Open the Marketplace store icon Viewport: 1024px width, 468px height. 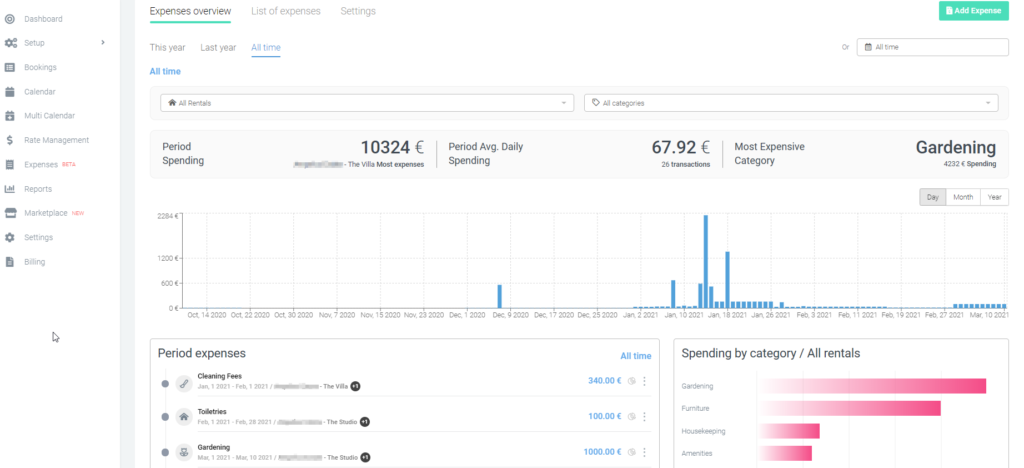[x=10, y=213]
